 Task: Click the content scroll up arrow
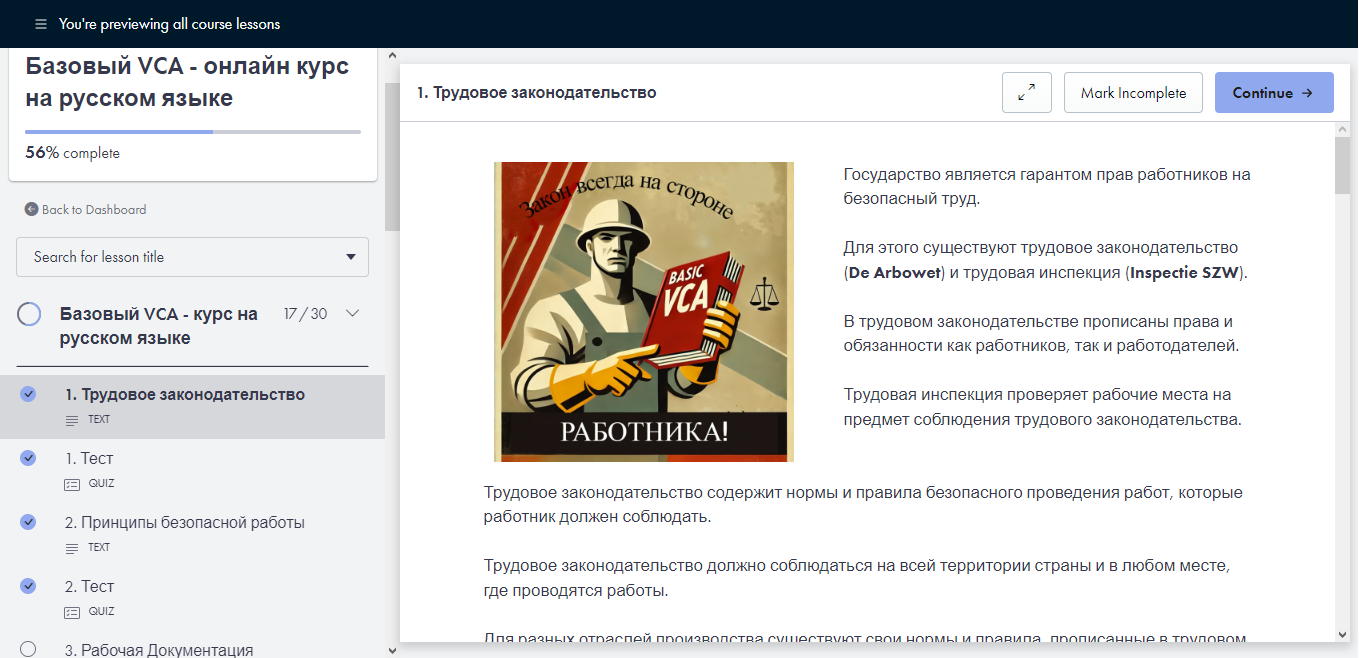[1341, 129]
